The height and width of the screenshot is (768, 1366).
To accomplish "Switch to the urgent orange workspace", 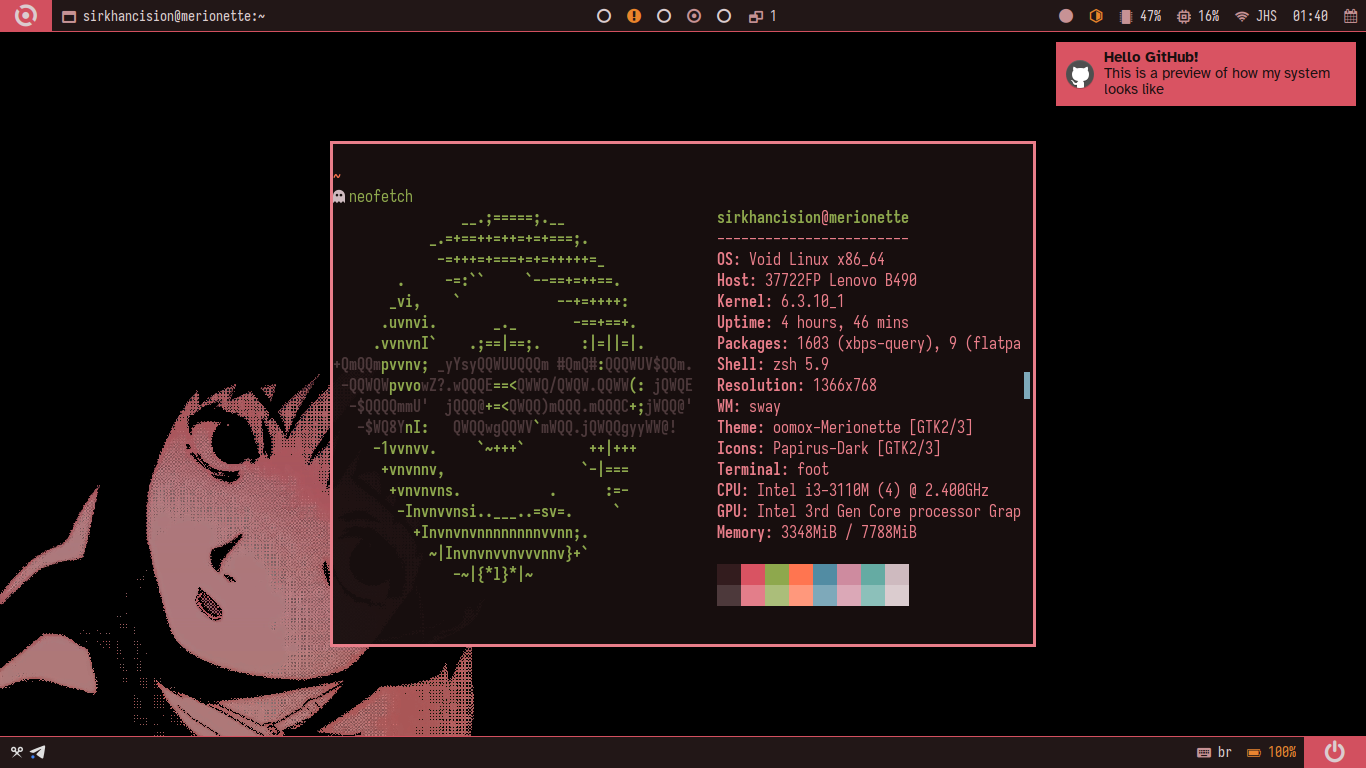I will tap(634, 16).
